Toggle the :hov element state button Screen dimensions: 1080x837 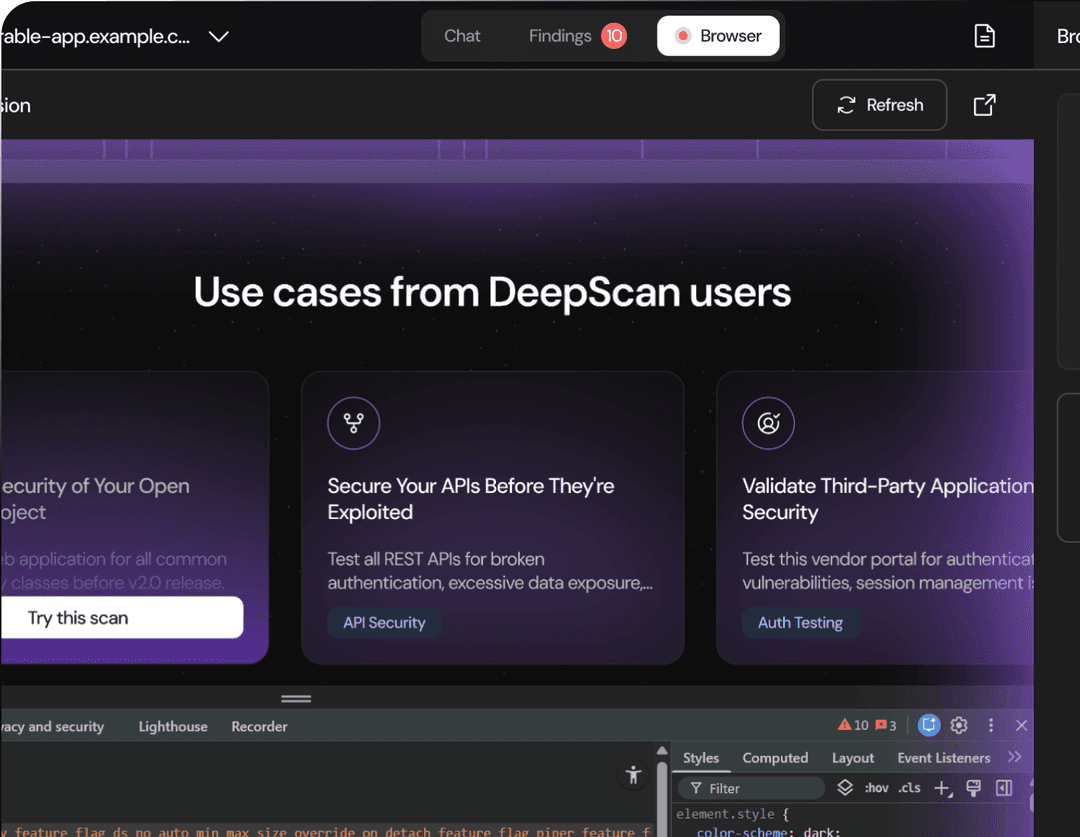[x=876, y=787]
